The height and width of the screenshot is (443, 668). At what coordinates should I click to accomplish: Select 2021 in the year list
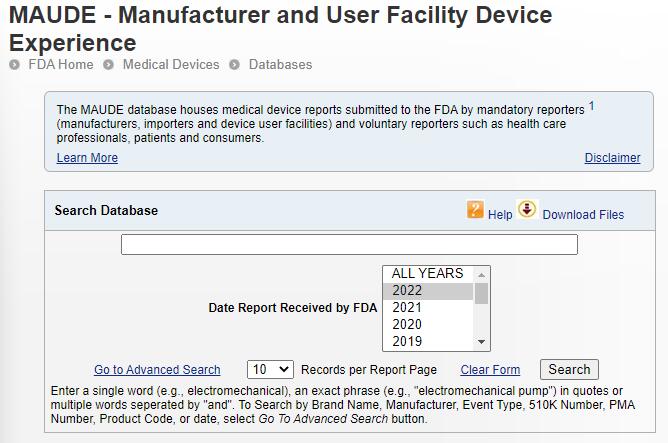point(427,307)
